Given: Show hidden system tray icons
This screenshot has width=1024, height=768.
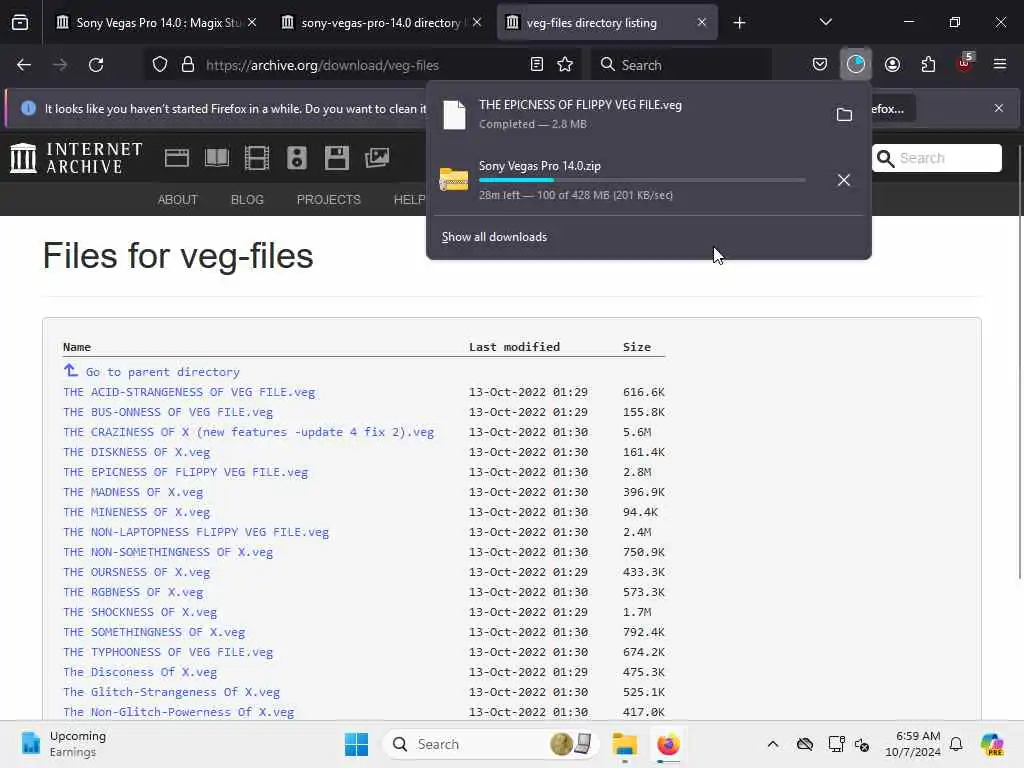Looking at the screenshot, I should pyautogui.click(x=773, y=744).
